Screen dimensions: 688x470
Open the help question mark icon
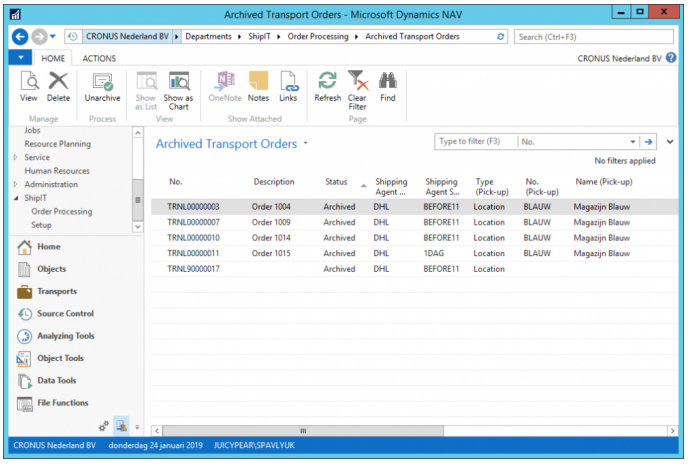pyautogui.click(x=671, y=58)
